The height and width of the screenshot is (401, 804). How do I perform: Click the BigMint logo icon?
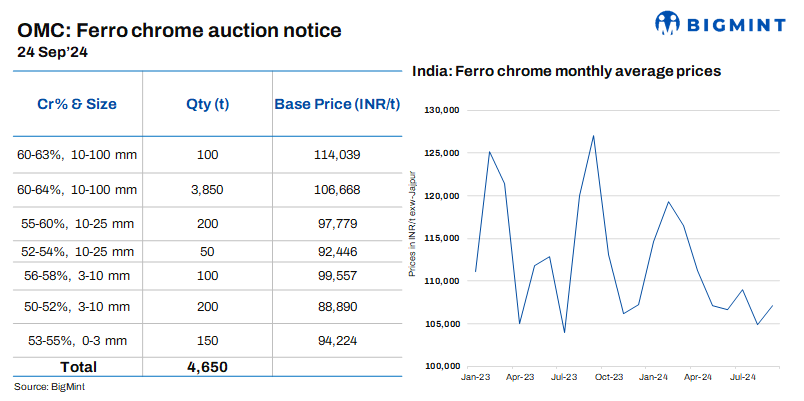click(x=668, y=22)
